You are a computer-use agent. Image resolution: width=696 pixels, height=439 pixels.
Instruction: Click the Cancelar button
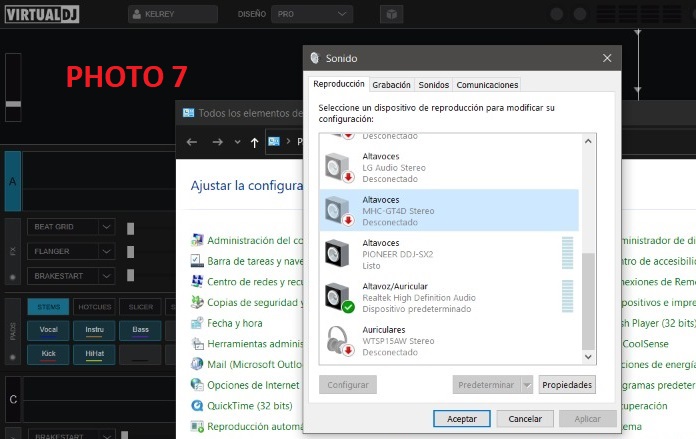pyautogui.click(x=525, y=419)
